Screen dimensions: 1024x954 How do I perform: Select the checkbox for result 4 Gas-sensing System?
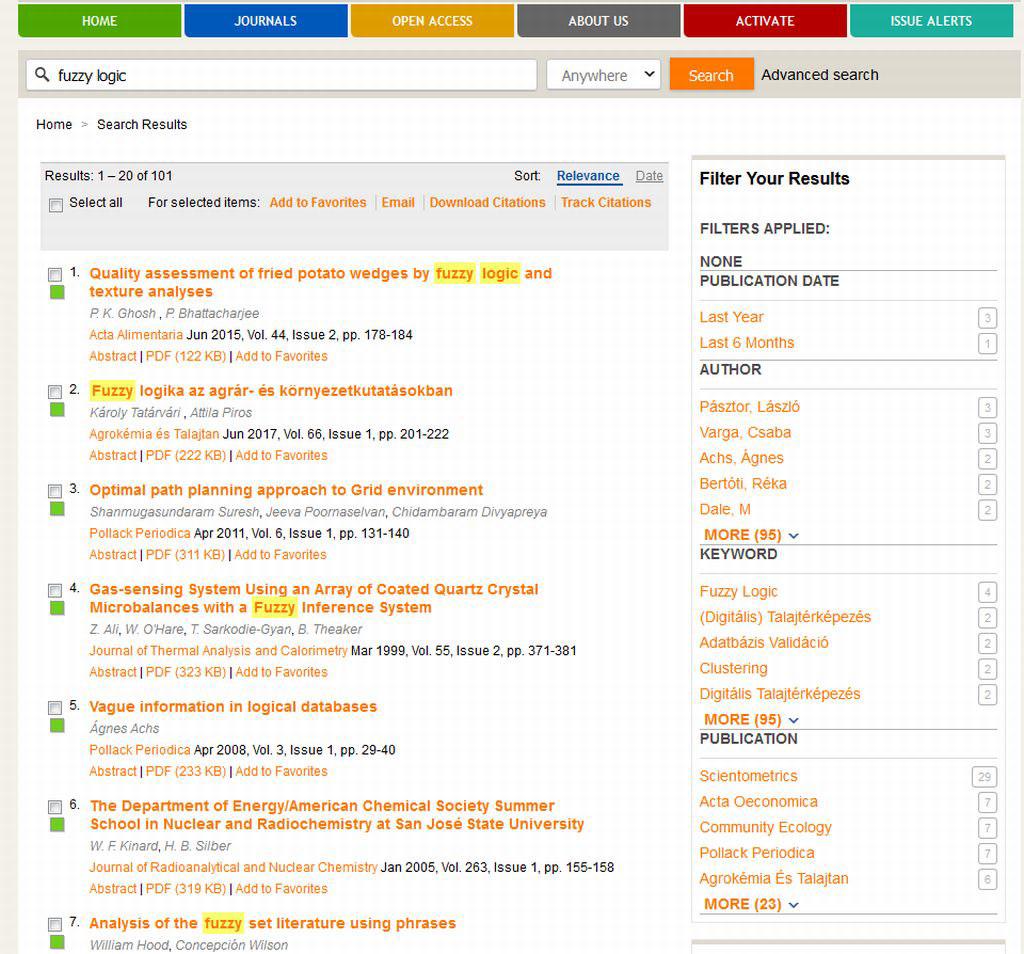pyautogui.click(x=56, y=590)
